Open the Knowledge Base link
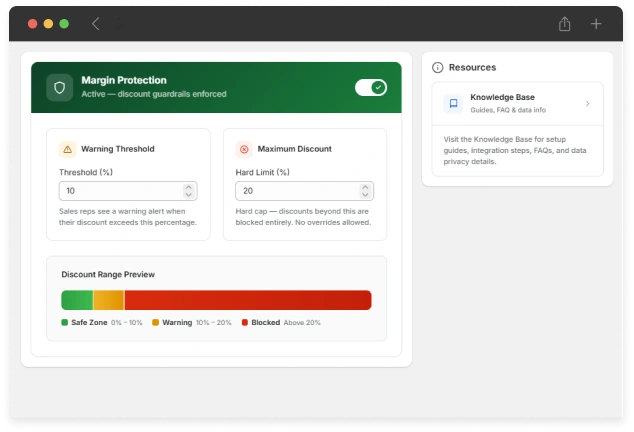This screenshot has width=634, height=432. click(518, 104)
